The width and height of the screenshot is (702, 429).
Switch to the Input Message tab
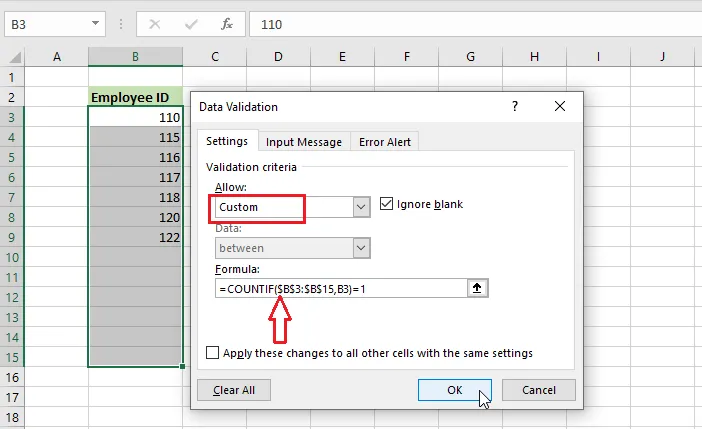[x=304, y=142]
